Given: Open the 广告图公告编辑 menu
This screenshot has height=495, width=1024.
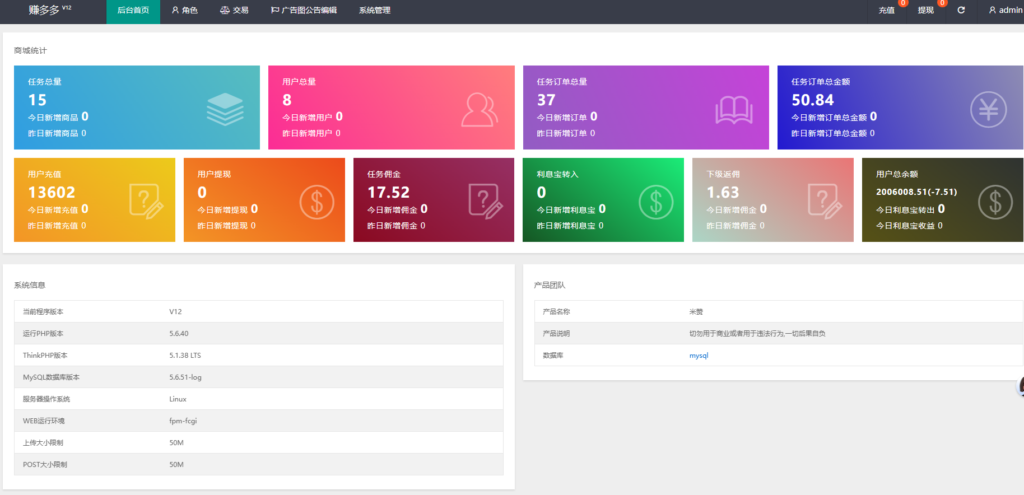Looking at the screenshot, I should pos(304,10).
